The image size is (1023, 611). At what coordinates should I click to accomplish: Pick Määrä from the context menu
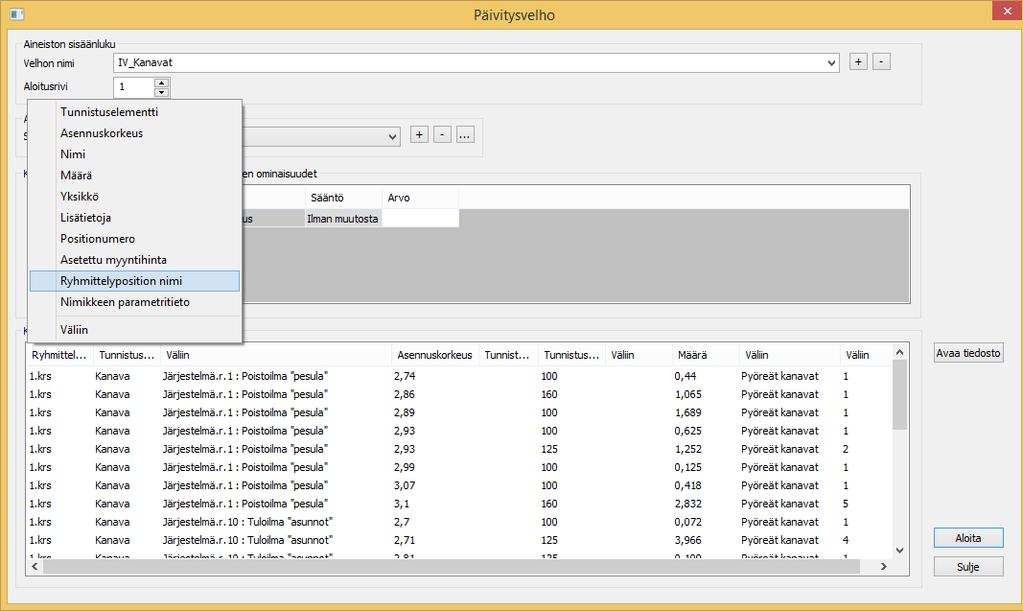[x=134, y=175]
